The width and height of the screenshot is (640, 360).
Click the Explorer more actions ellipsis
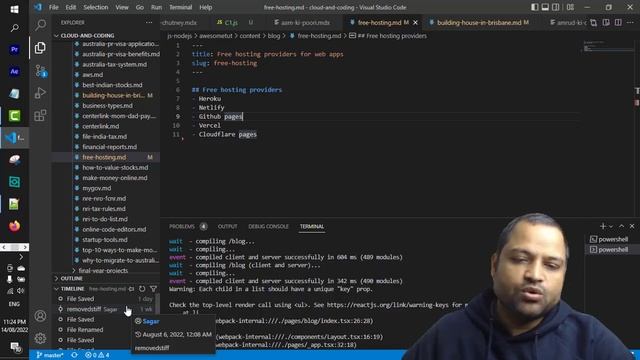(x=149, y=22)
